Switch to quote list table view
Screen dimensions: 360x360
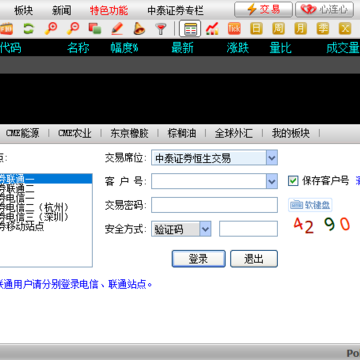(x=190, y=29)
